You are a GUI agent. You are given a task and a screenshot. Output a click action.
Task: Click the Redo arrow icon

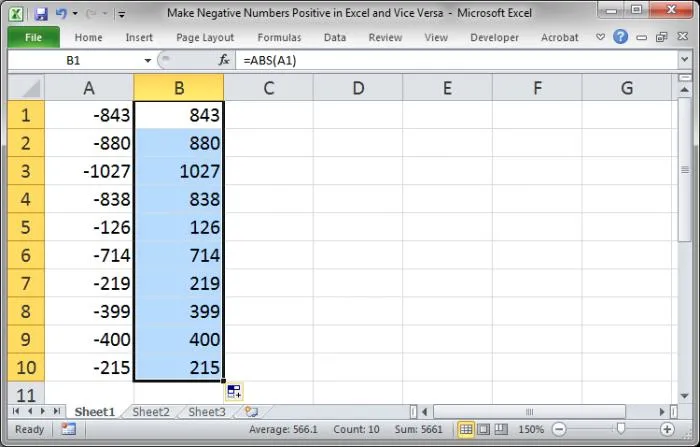91,13
